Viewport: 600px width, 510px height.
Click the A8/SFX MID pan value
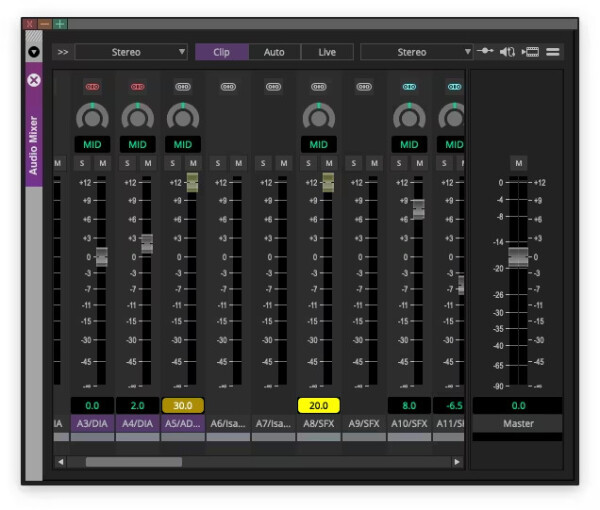click(318, 145)
